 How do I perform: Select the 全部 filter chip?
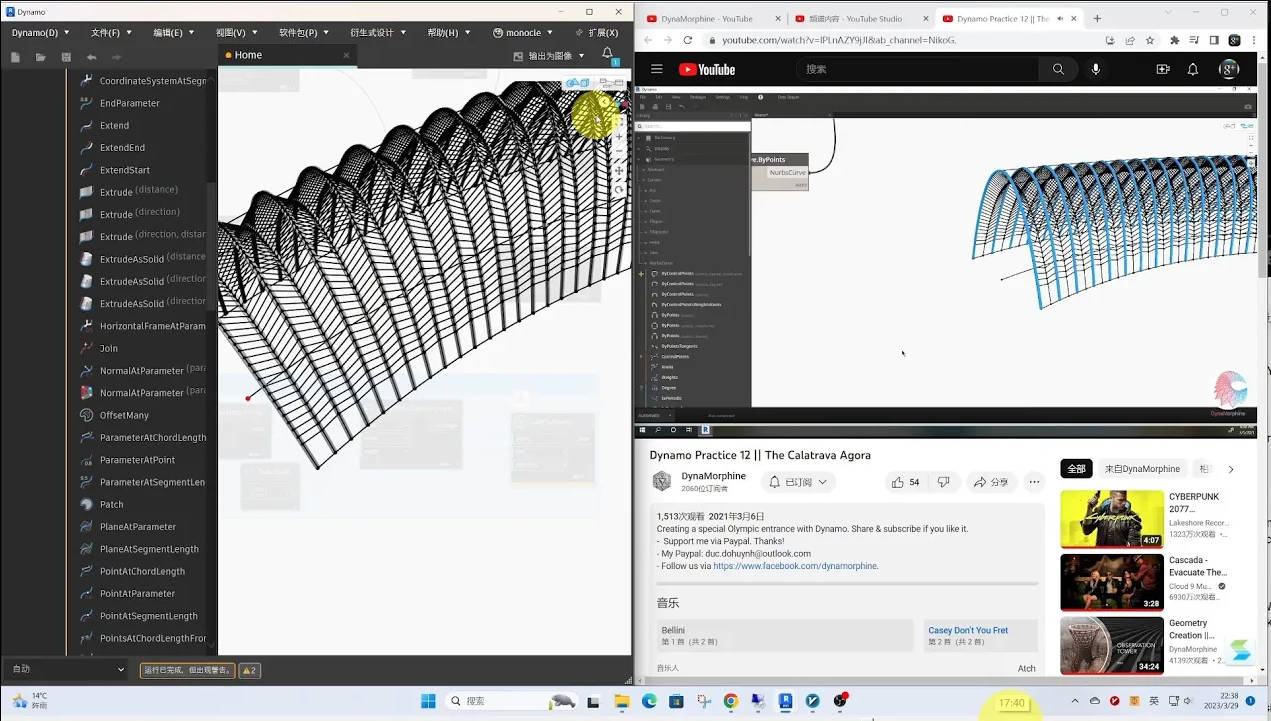(1076, 468)
